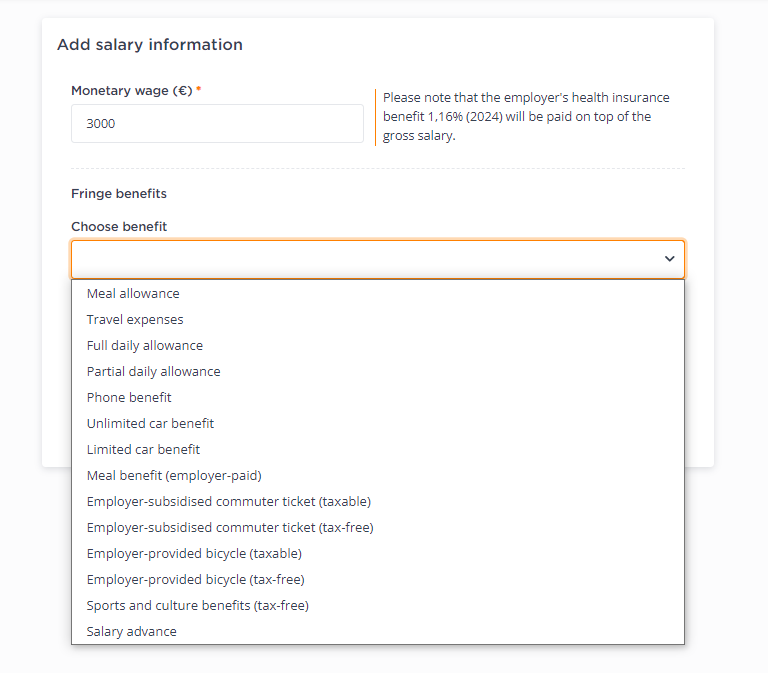Select Employer-subsidised commuter ticket (tax-free)
Screen dimensions: 768x673
point(378,527)
